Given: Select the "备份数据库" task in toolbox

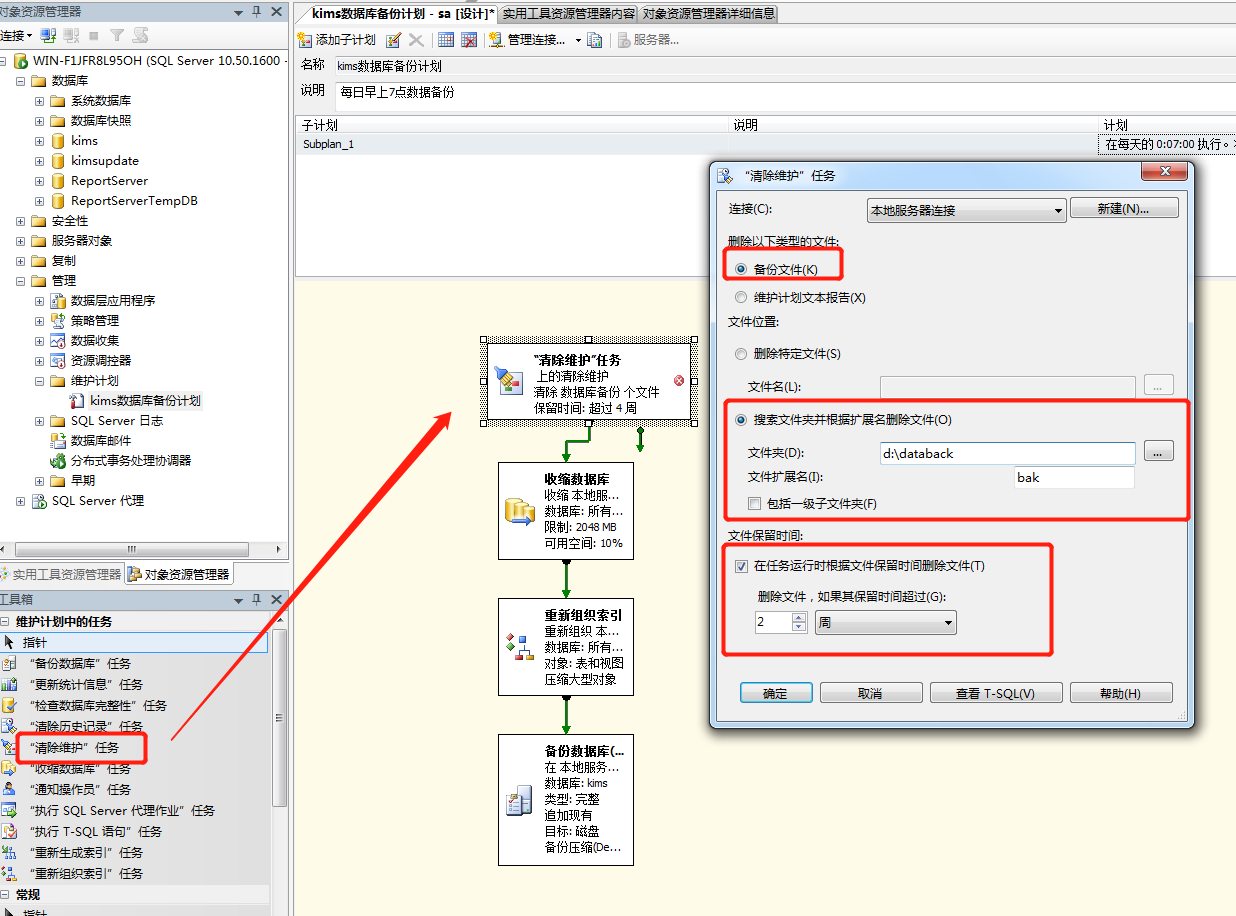Looking at the screenshot, I should click(x=80, y=663).
